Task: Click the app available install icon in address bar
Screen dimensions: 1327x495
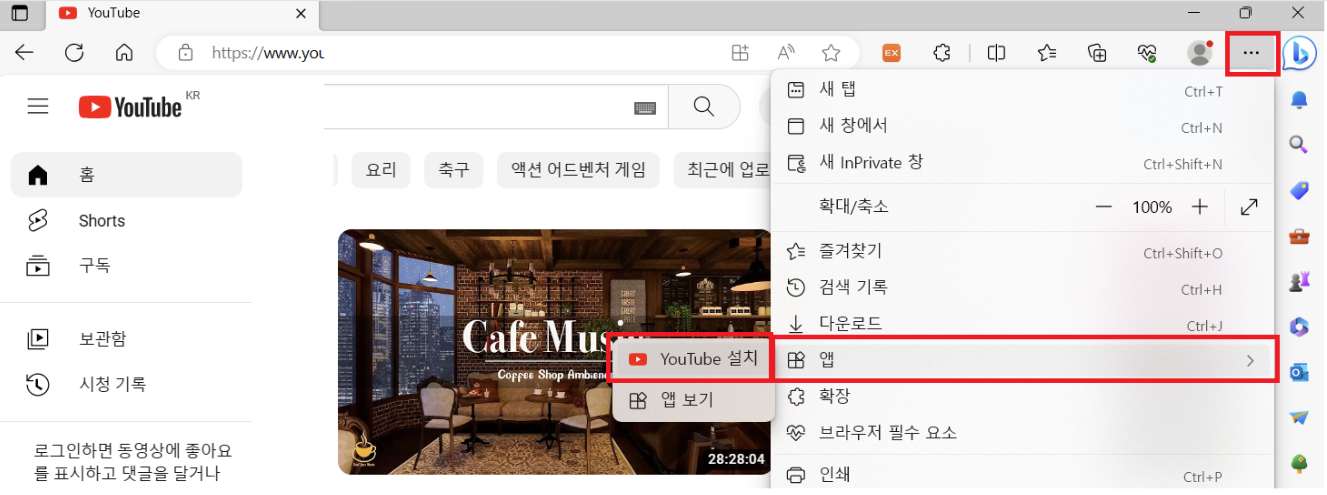Action: pos(739,53)
